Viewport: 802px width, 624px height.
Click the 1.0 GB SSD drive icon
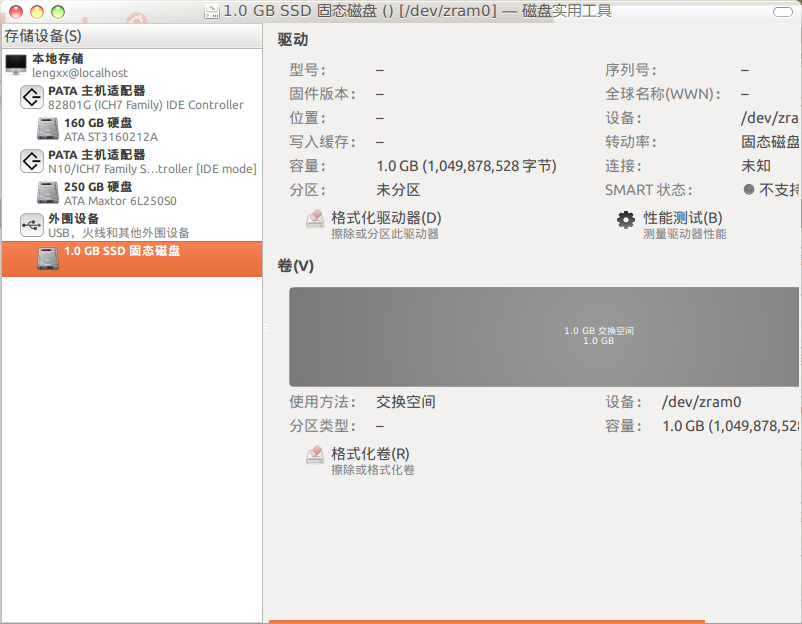tap(48, 258)
